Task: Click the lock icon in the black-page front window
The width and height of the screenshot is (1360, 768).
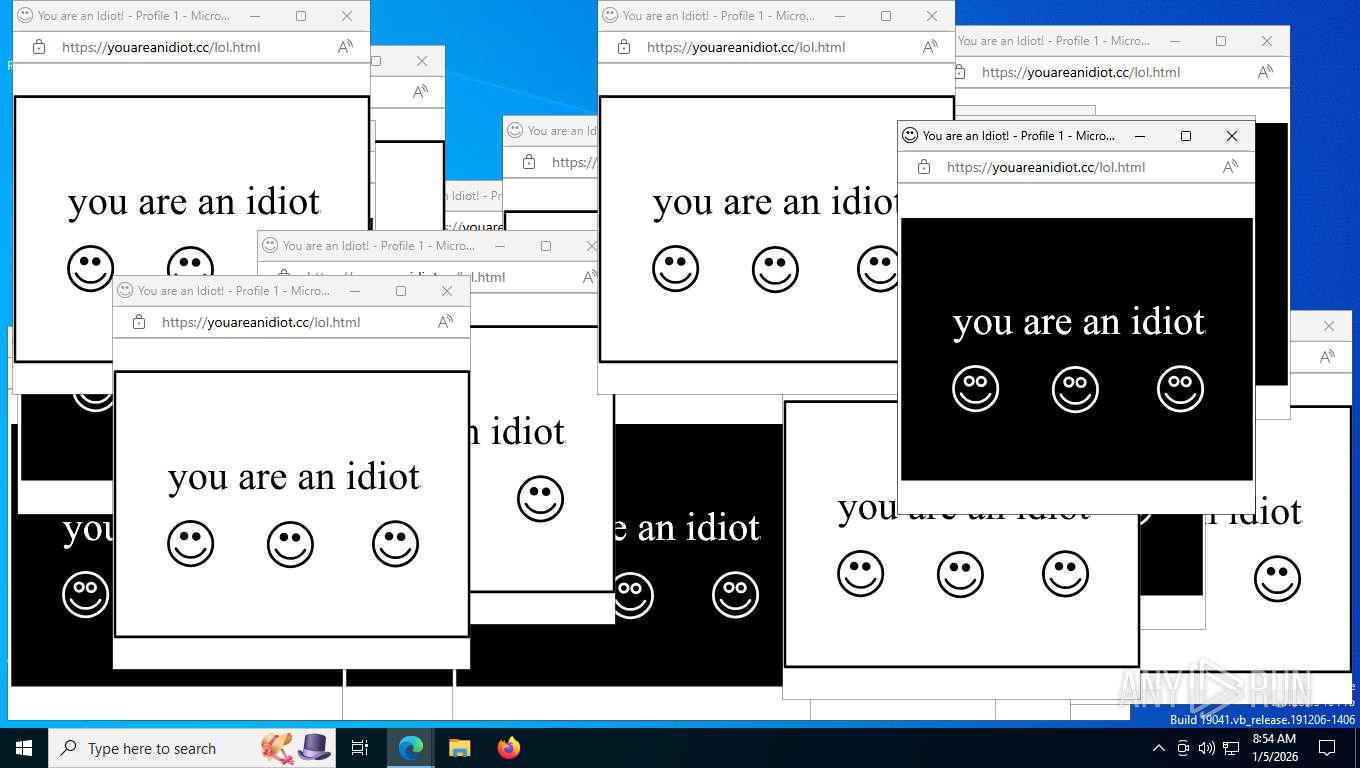Action: click(924, 167)
